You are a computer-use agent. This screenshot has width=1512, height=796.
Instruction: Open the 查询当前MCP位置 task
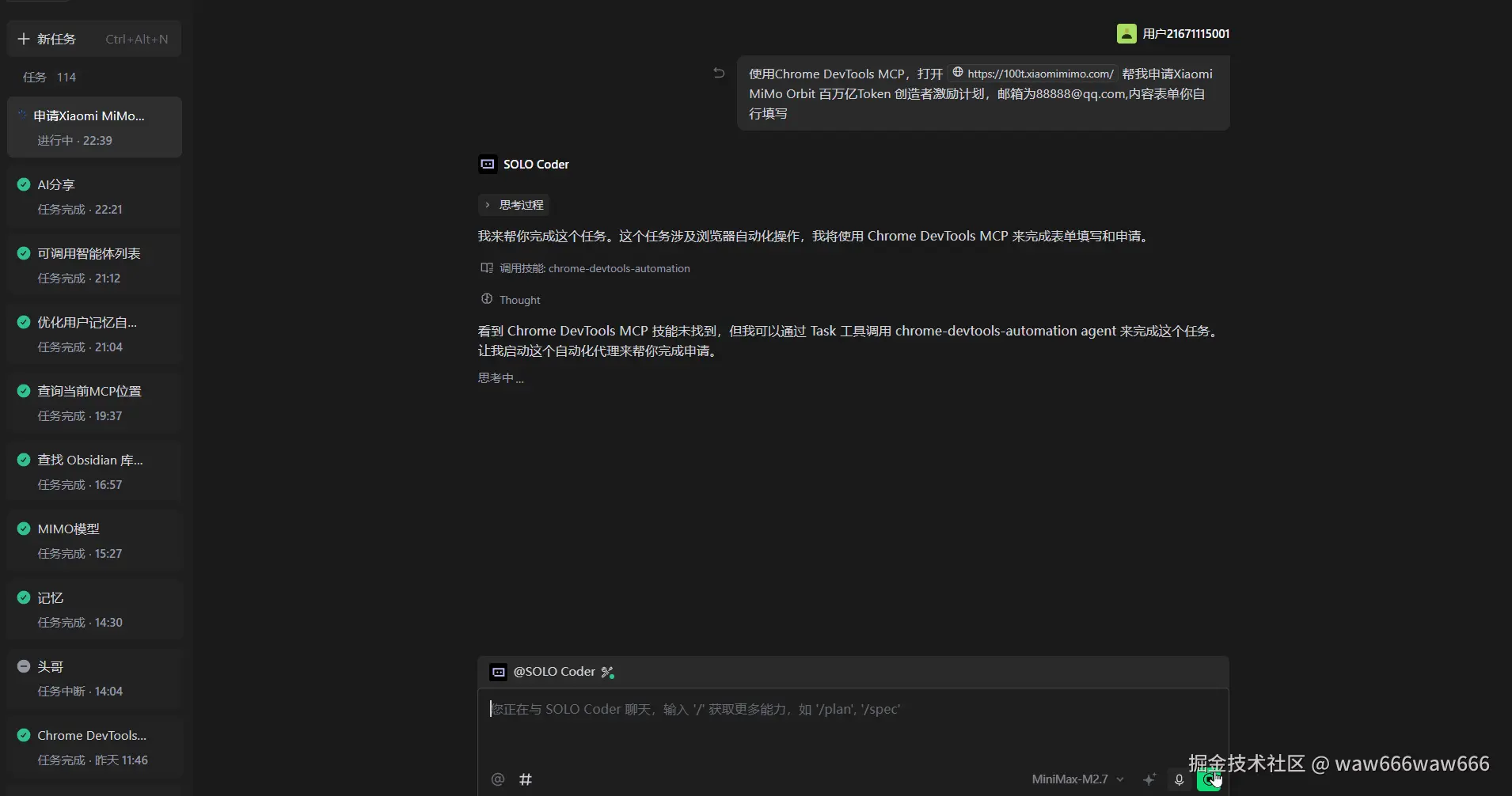(94, 403)
